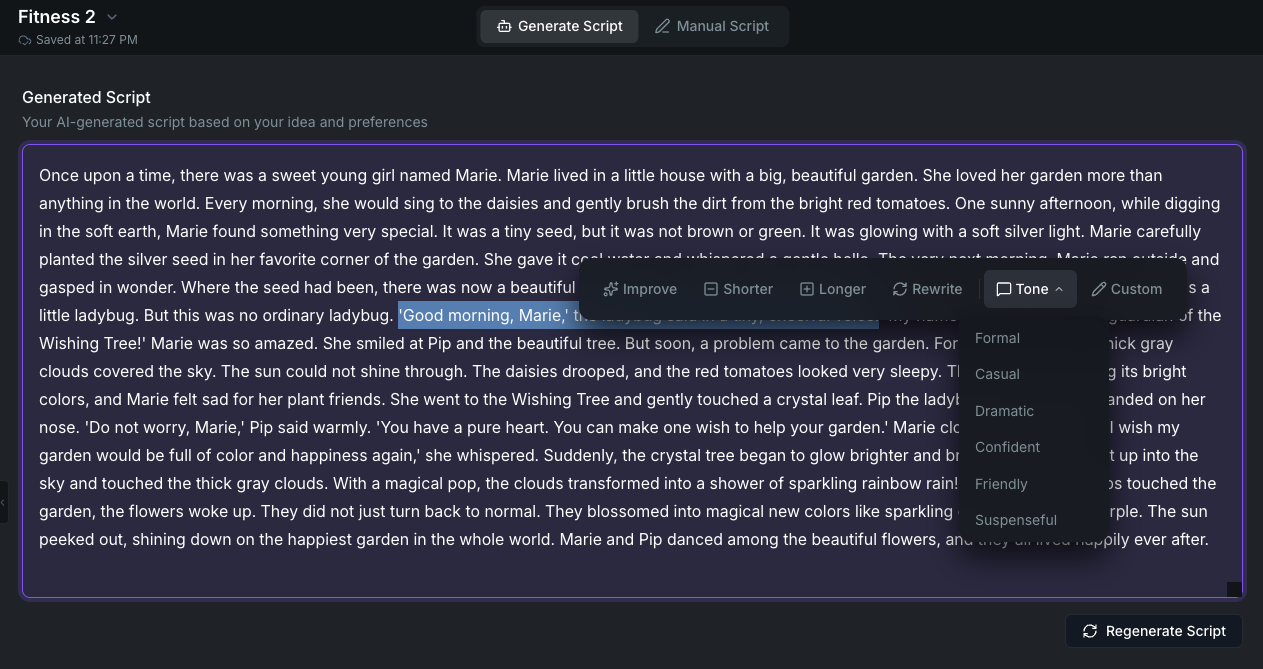Click the sync icon next to saved timestamp

pyautogui.click(x=24, y=40)
